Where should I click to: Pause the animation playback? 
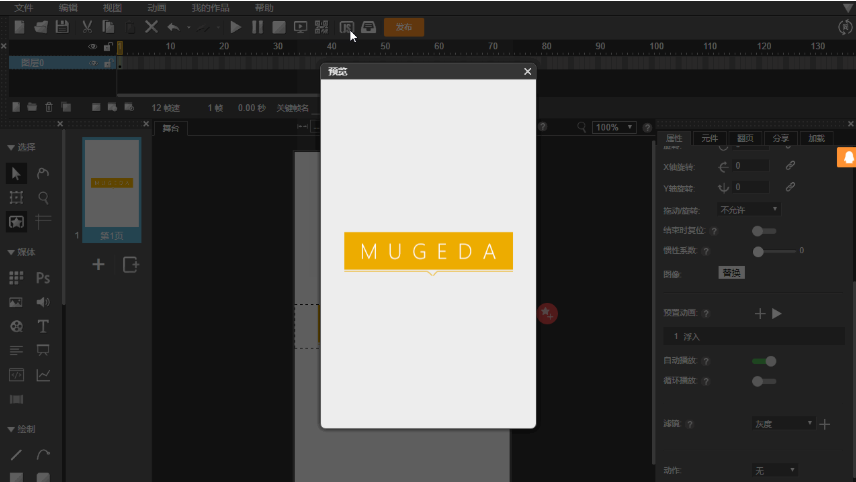257,27
